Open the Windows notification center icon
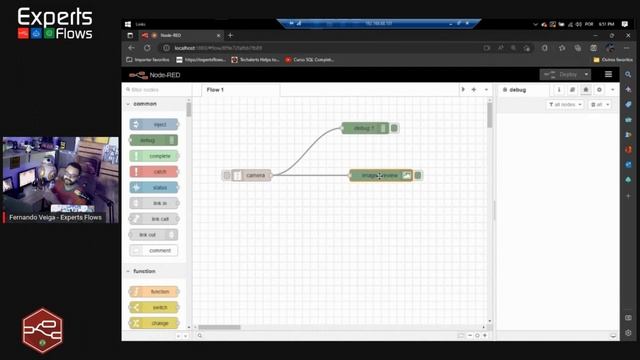Viewport: 640px width, 360px height. click(624, 24)
